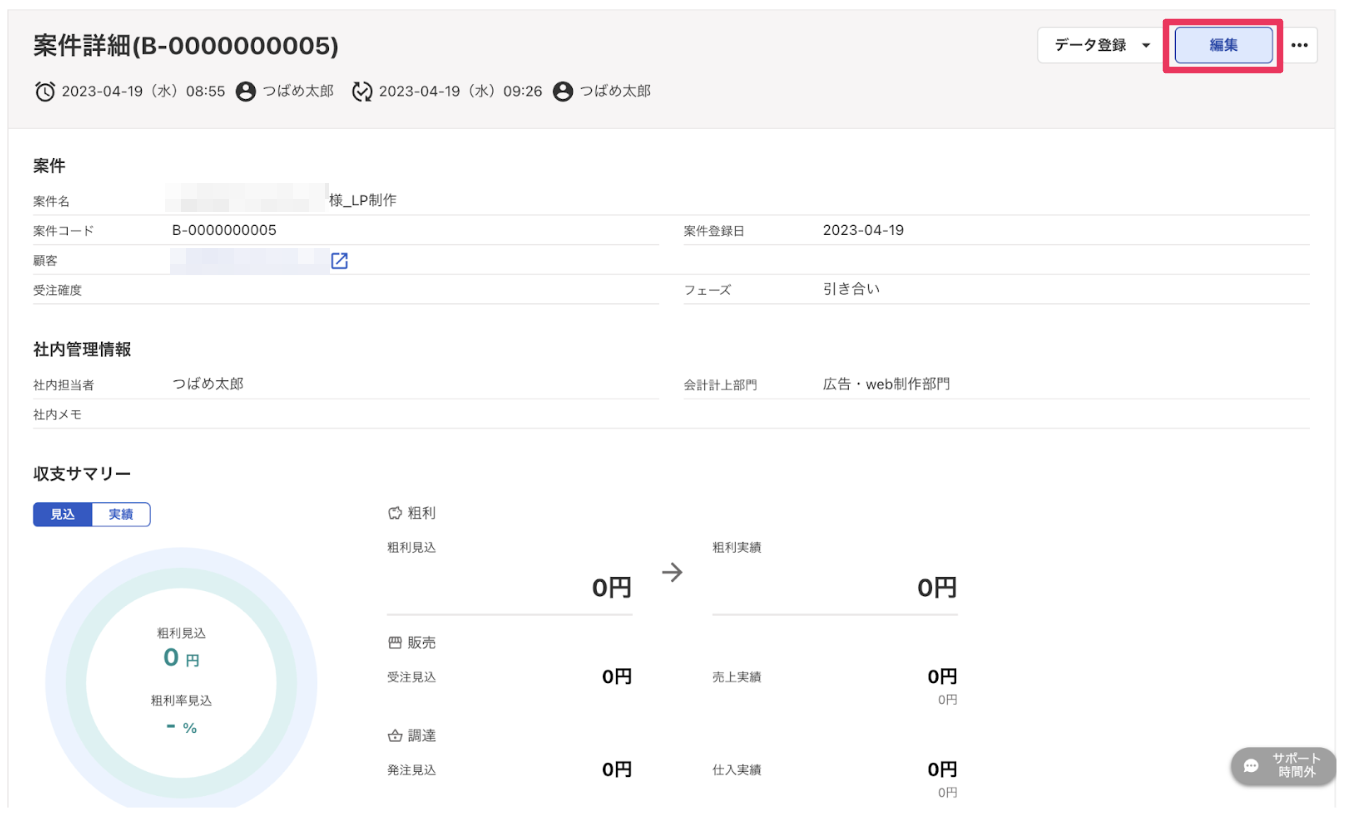Click the 仕入実績 0円 value
Image resolution: width=1356 pixels, height=818 pixels.
coord(942,770)
